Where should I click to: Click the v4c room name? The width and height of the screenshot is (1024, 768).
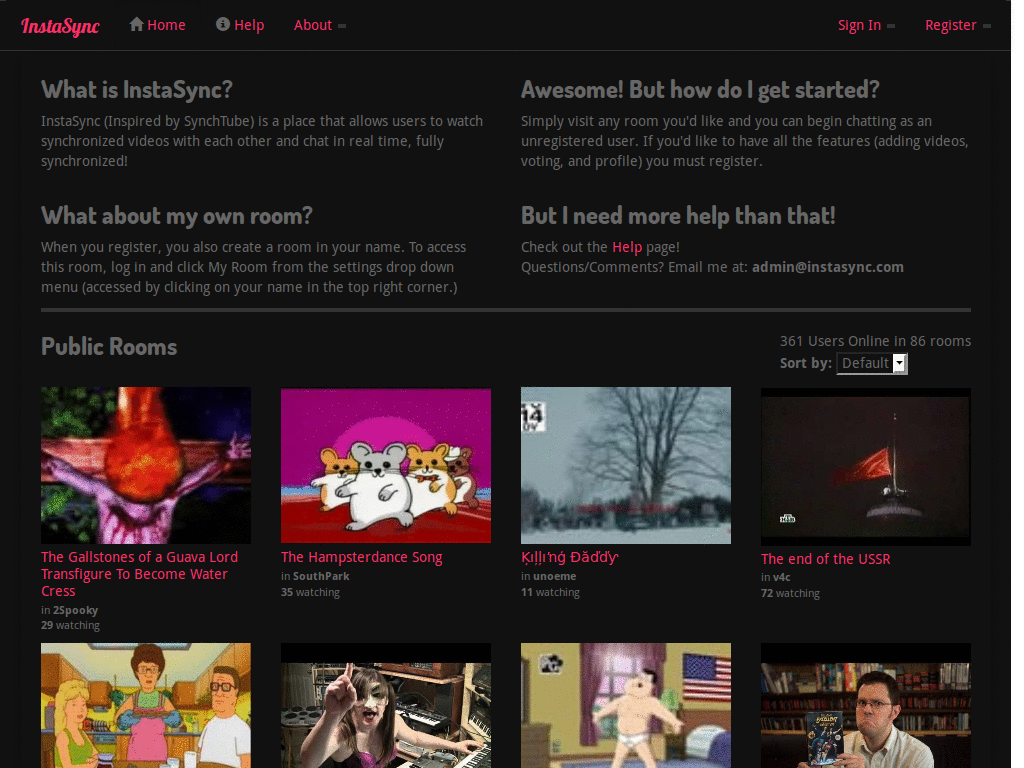click(x=782, y=577)
